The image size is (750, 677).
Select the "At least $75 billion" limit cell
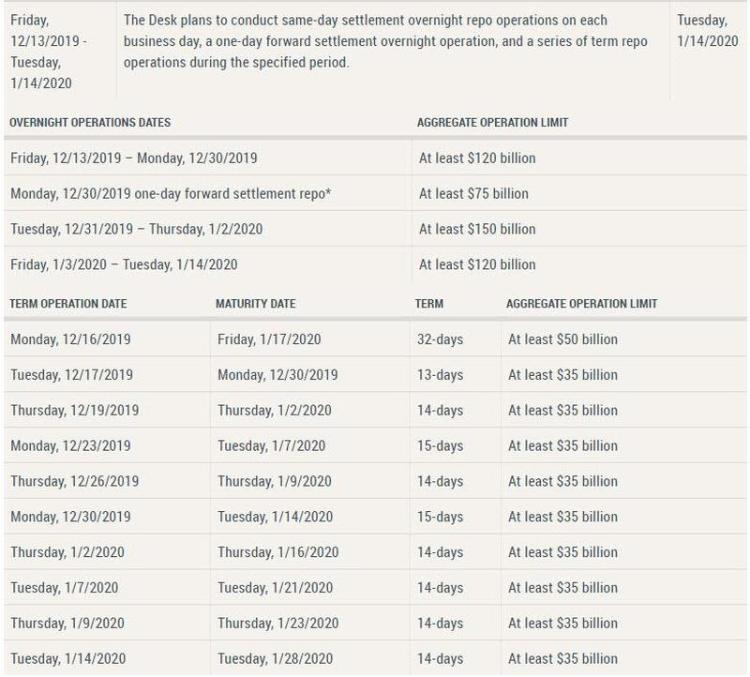tap(473, 193)
